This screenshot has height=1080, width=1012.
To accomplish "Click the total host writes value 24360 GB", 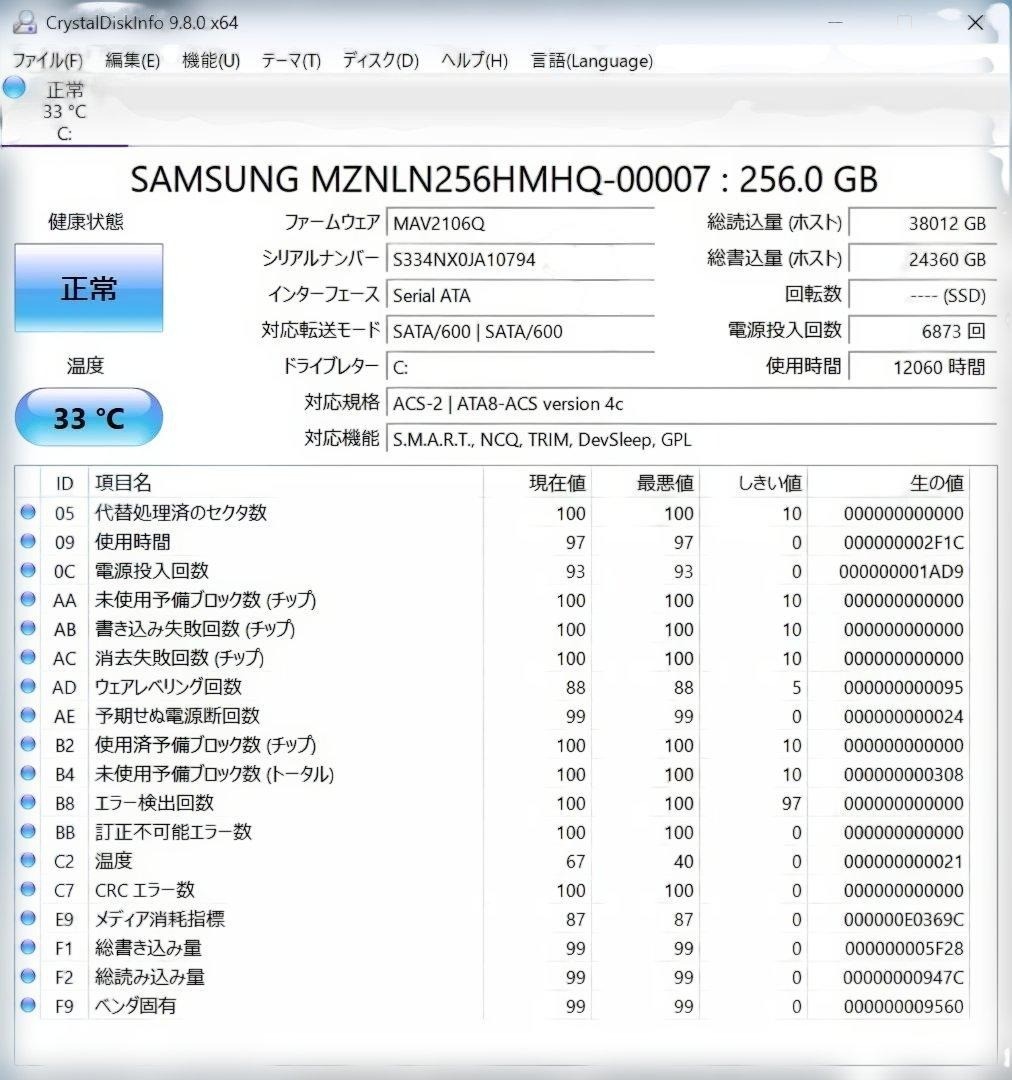I will point(922,260).
